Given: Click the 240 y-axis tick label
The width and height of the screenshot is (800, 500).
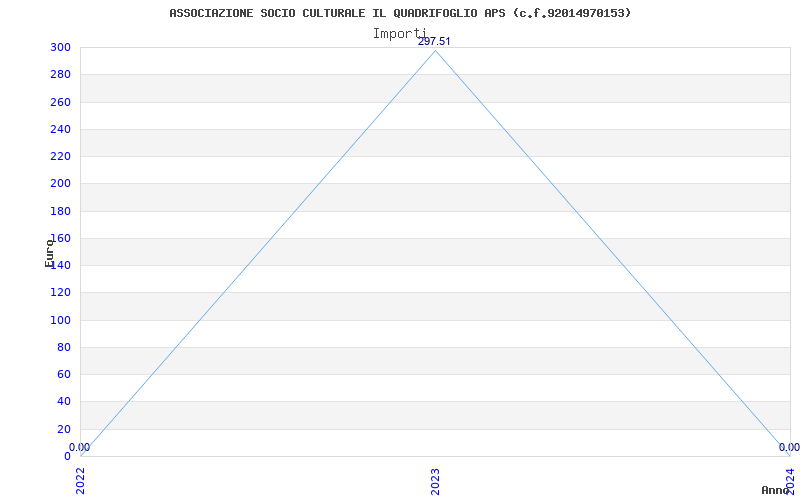Looking at the screenshot, I should click(x=60, y=129).
